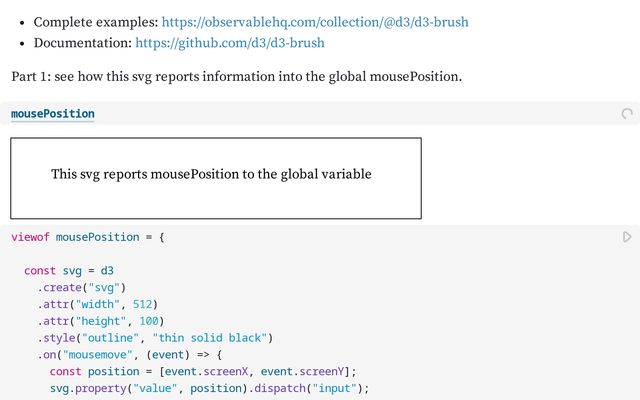Click the run cell play icon
Screen dimensions: 640x400
(627, 237)
